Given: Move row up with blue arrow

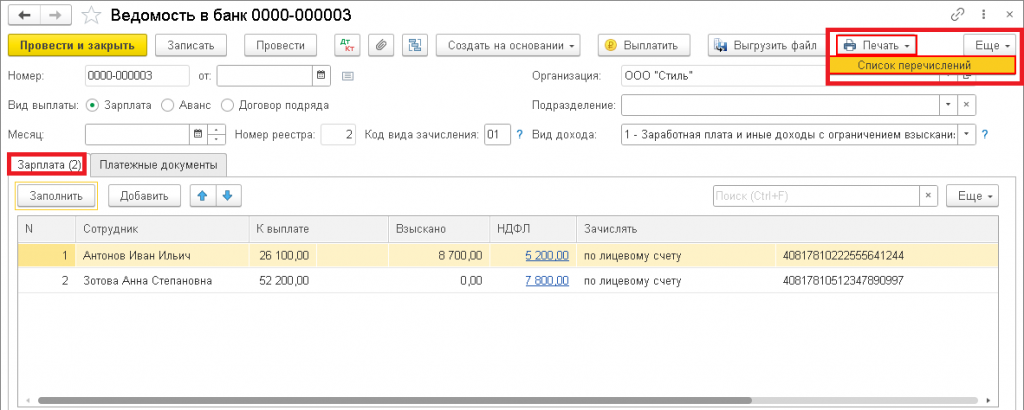Looking at the screenshot, I should (202, 195).
